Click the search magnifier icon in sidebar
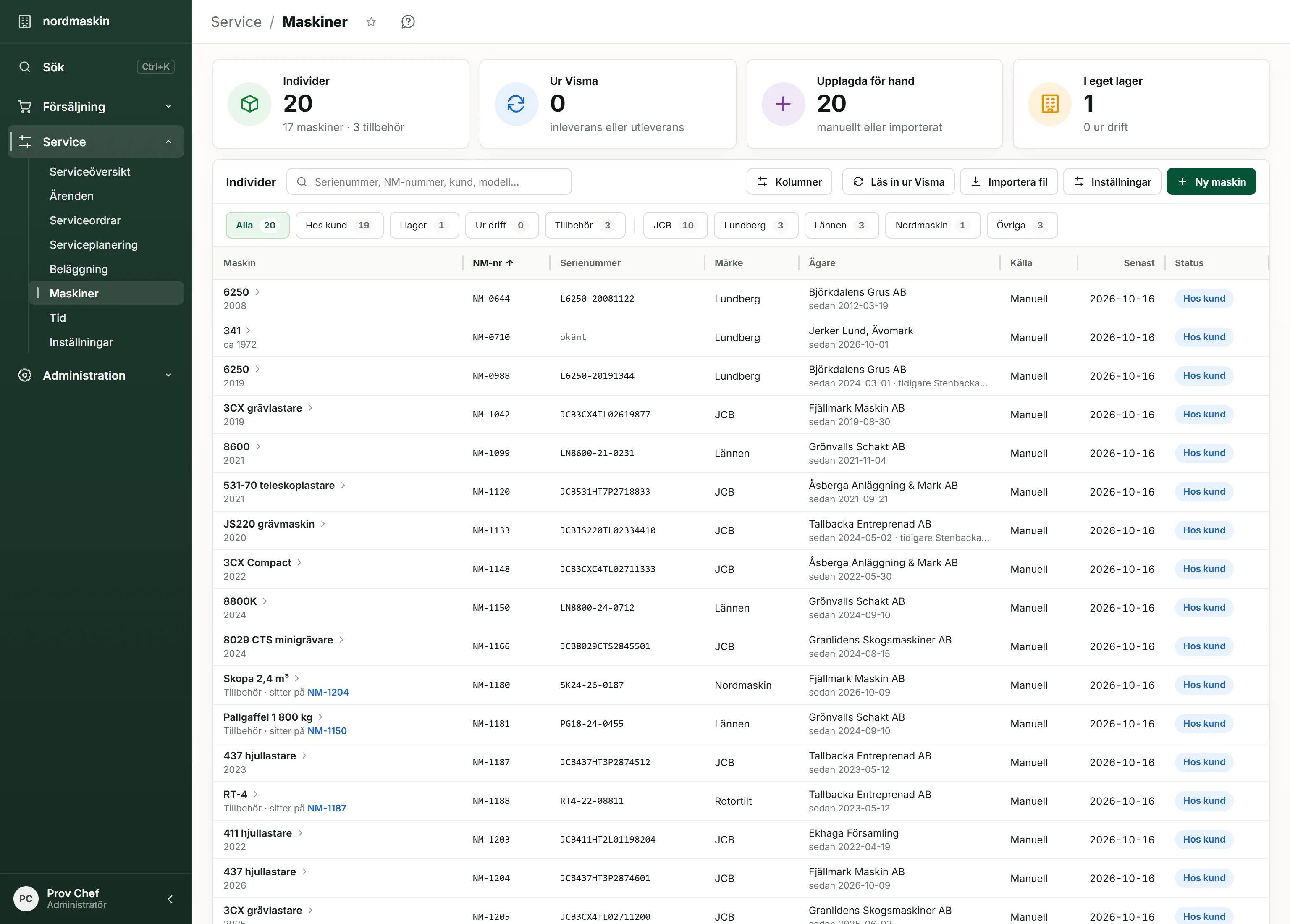The width and height of the screenshot is (1290, 924). point(24,67)
